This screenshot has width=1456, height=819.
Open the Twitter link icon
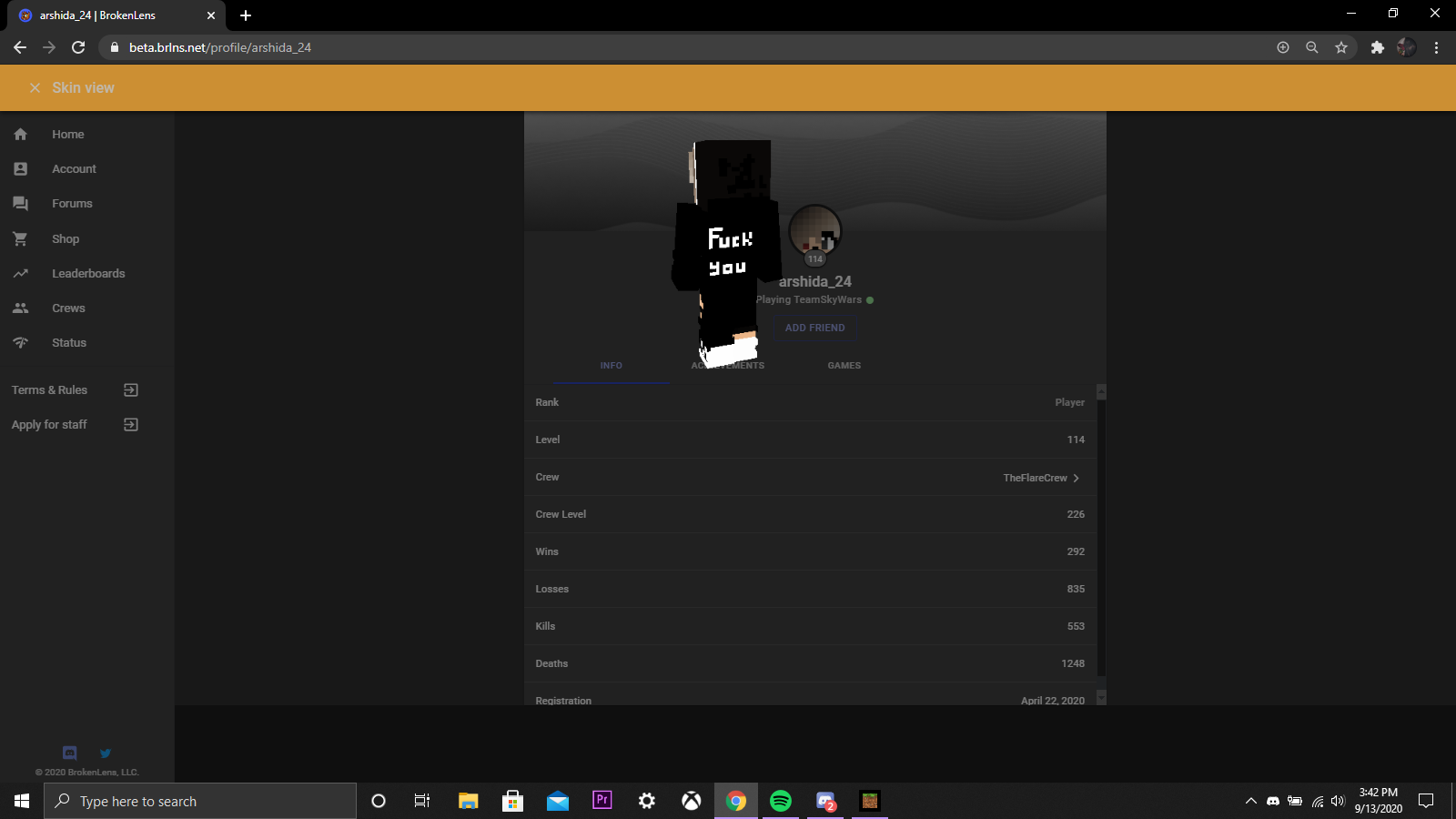coord(106,753)
